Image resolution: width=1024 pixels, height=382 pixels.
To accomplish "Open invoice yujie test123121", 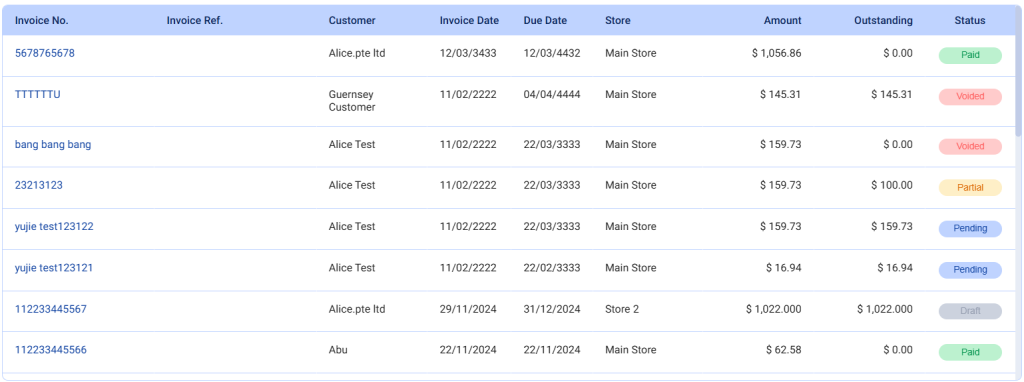I will pos(54,268).
